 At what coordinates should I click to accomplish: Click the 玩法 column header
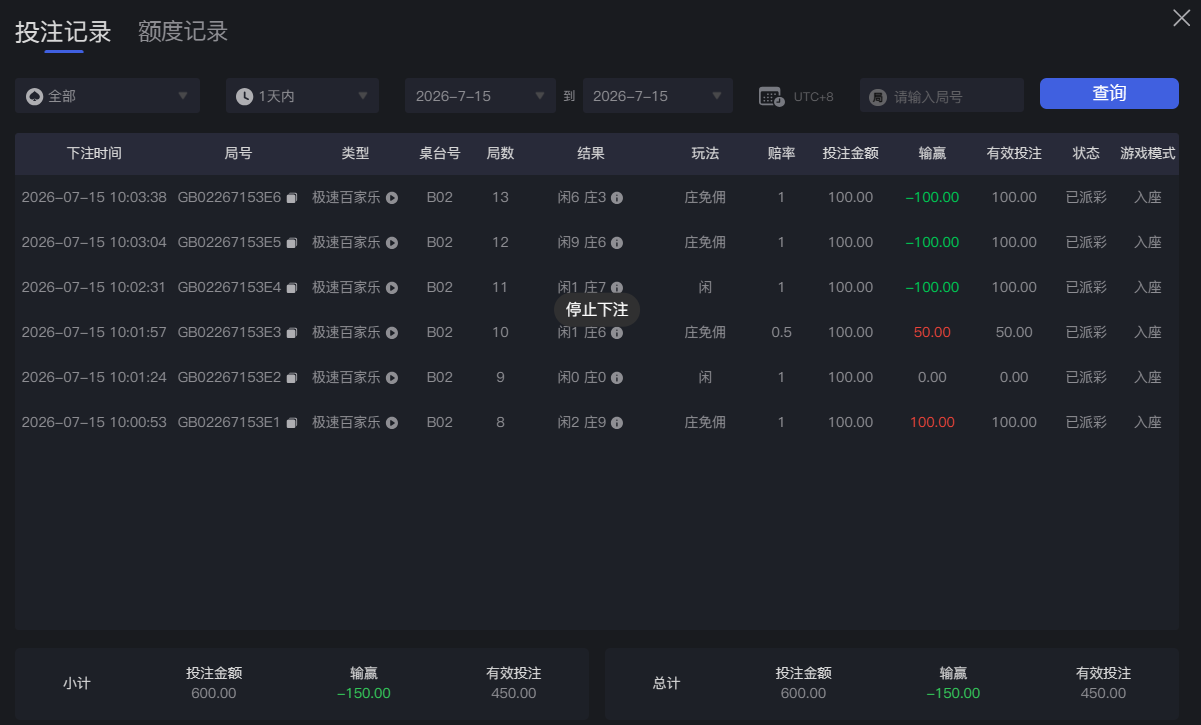click(x=705, y=154)
